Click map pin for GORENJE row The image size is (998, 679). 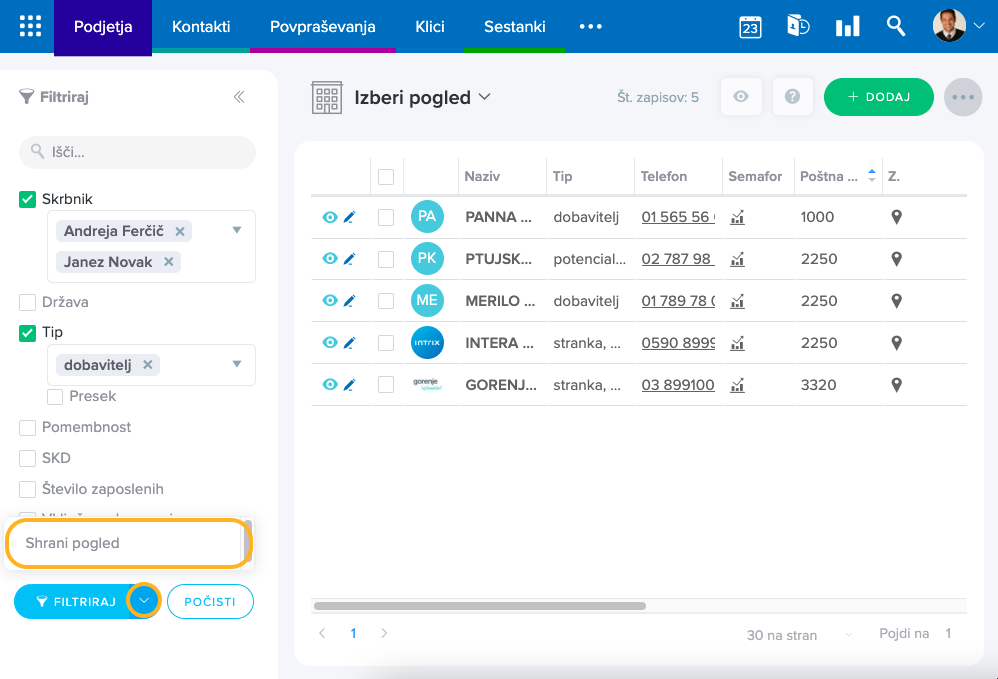(x=897, y=385)
